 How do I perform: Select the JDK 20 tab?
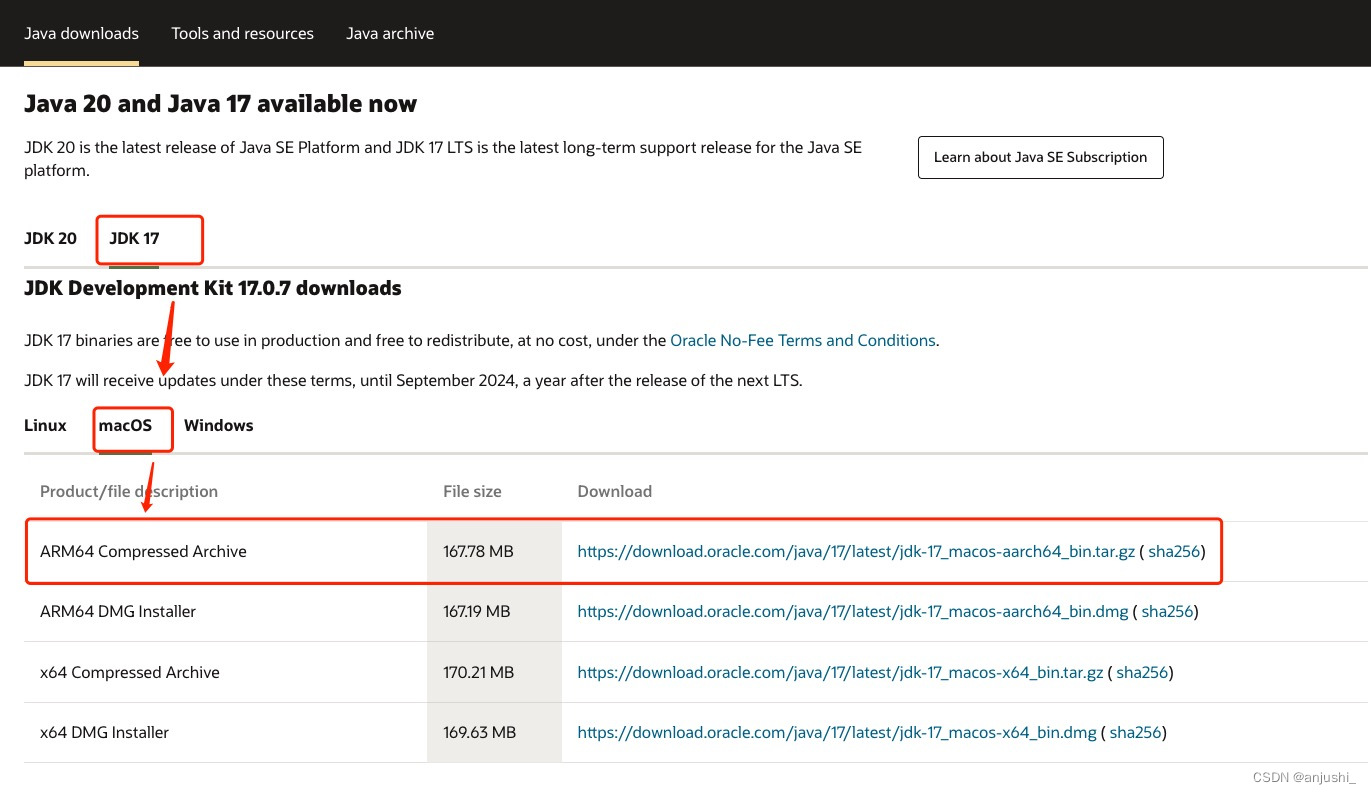50,239
